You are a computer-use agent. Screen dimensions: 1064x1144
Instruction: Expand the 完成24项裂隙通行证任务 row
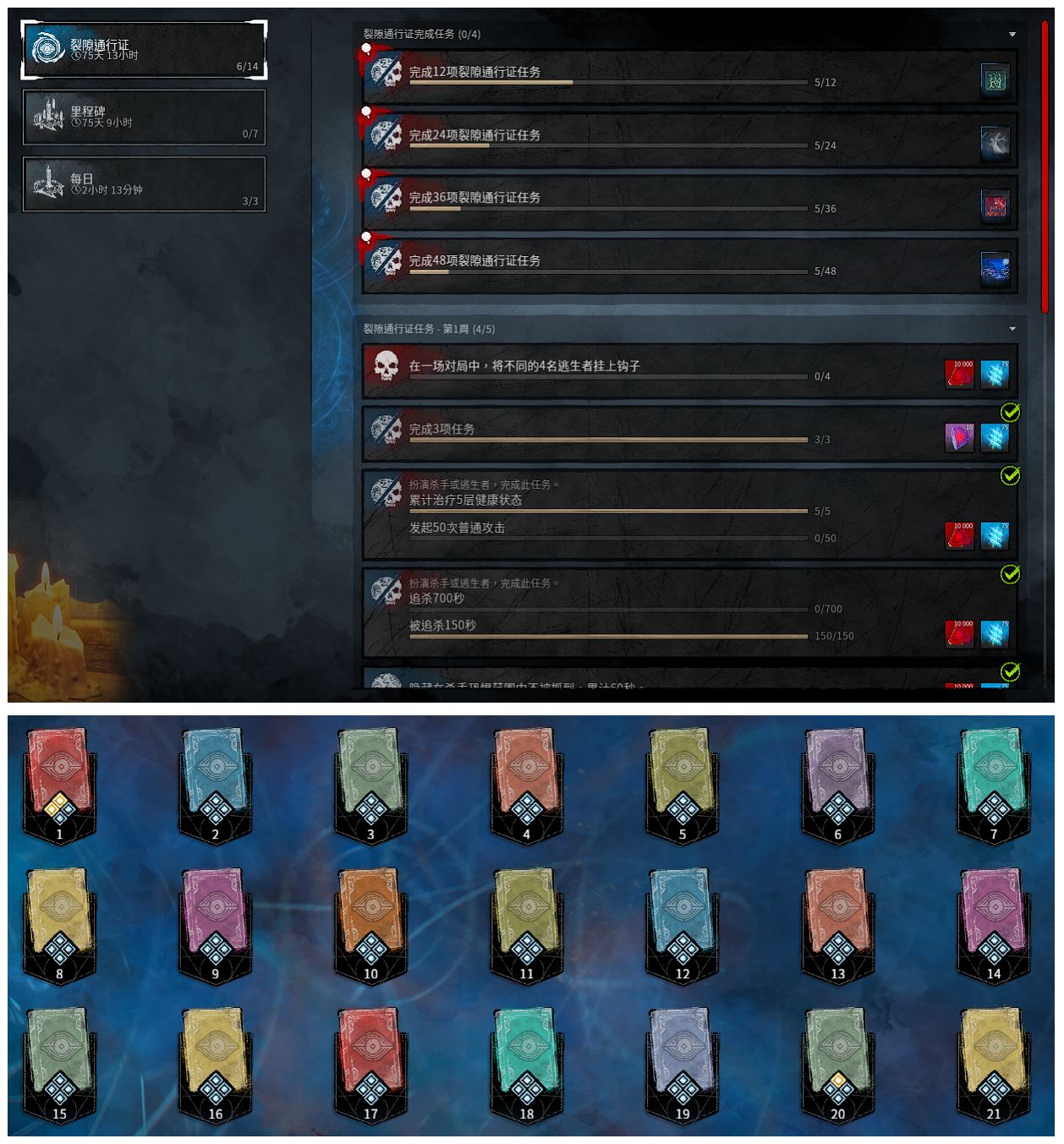(x=689, y=140)
